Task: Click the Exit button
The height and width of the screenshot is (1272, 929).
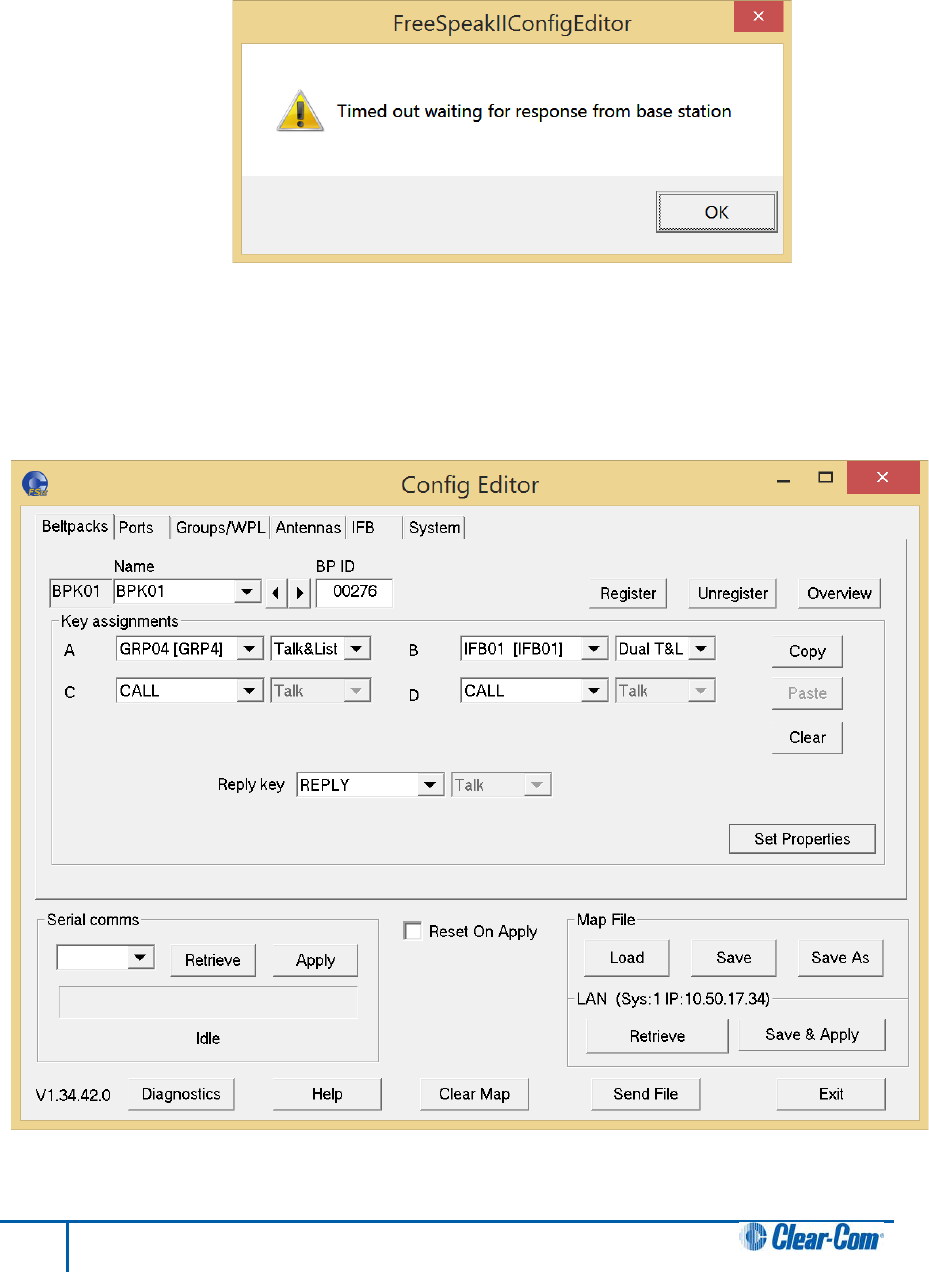Action: [831, 1094]
